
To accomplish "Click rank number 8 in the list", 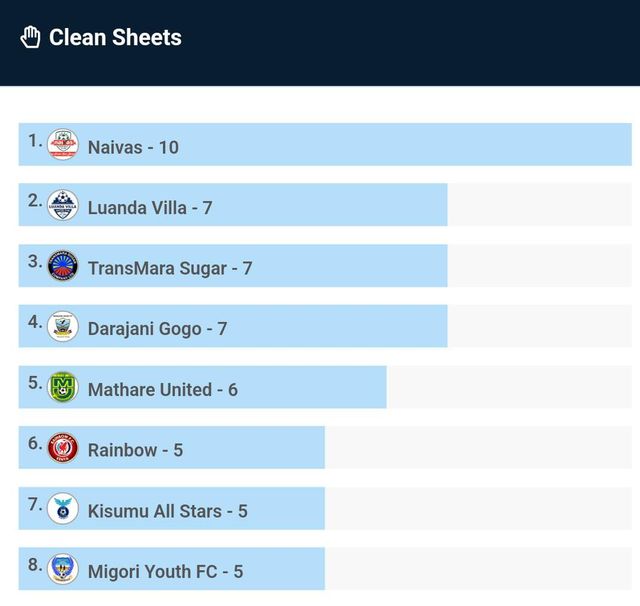I will (x=35, y=564).
